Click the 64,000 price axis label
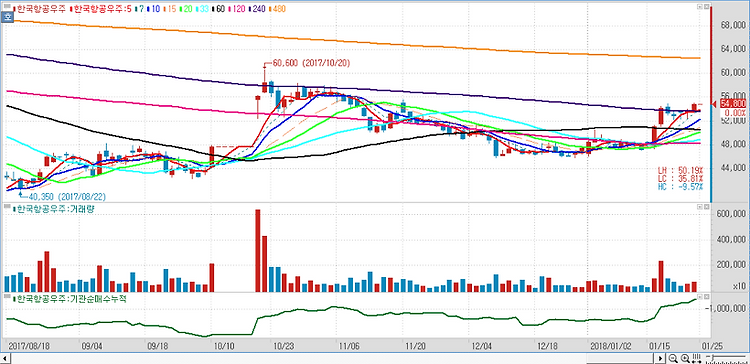The height and width of the screenshot is (364, 750). pyautogui.click(x=733, y=49)
